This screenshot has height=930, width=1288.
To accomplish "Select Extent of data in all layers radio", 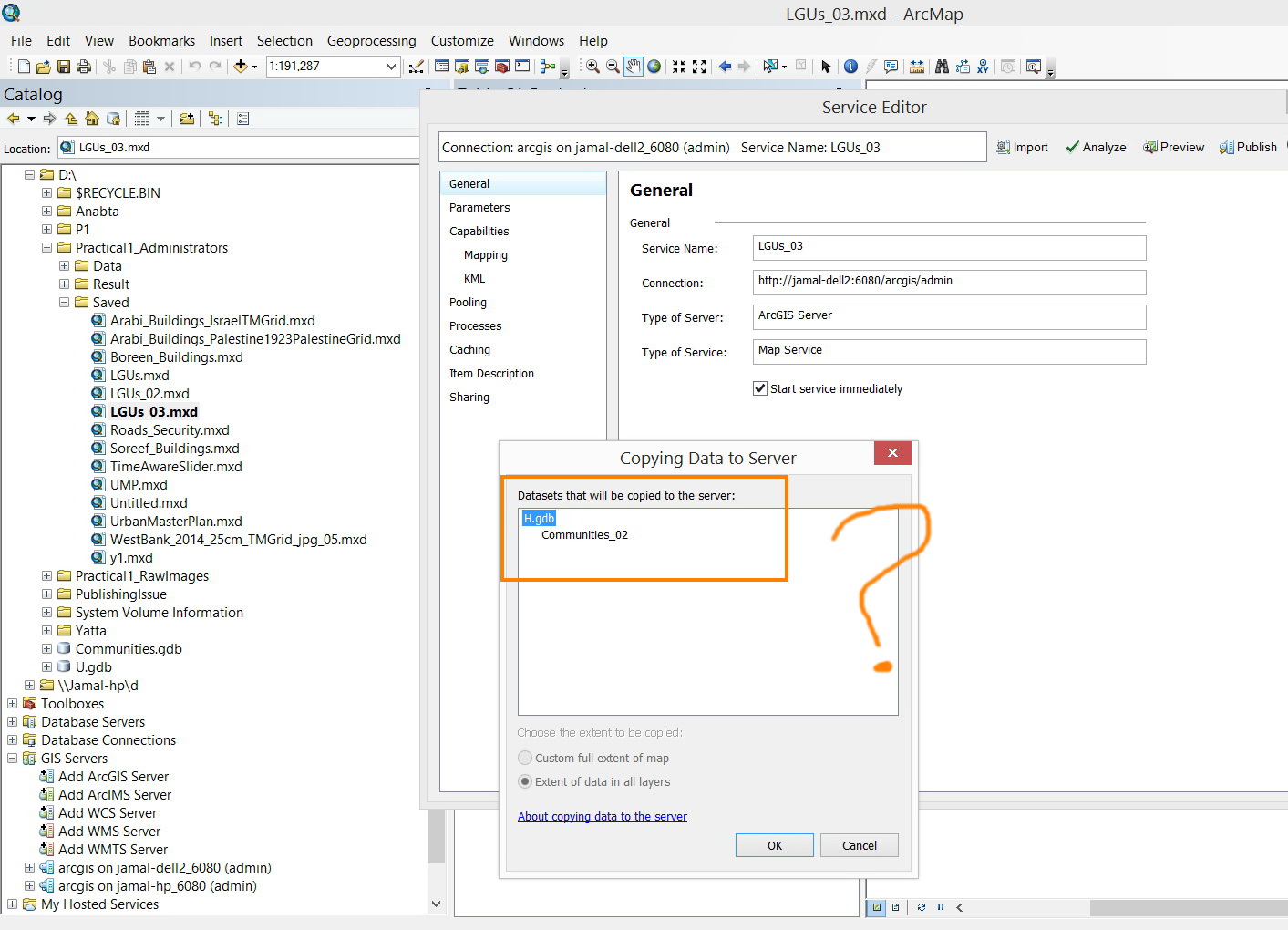I will (525, 781).
